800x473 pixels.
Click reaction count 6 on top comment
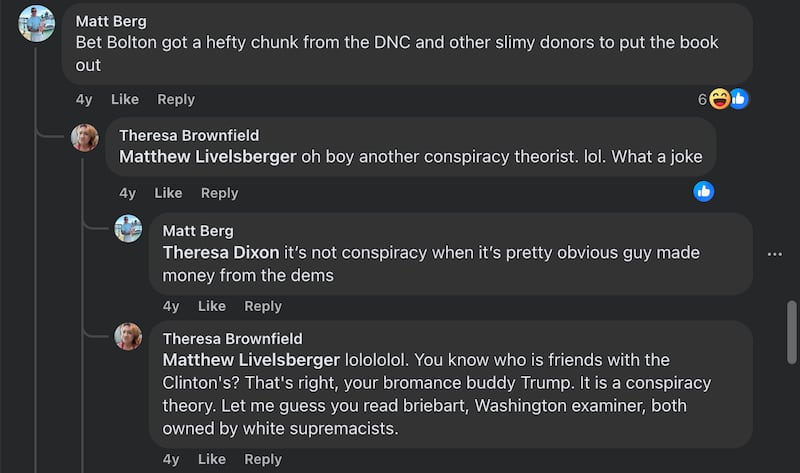point(702,99)
